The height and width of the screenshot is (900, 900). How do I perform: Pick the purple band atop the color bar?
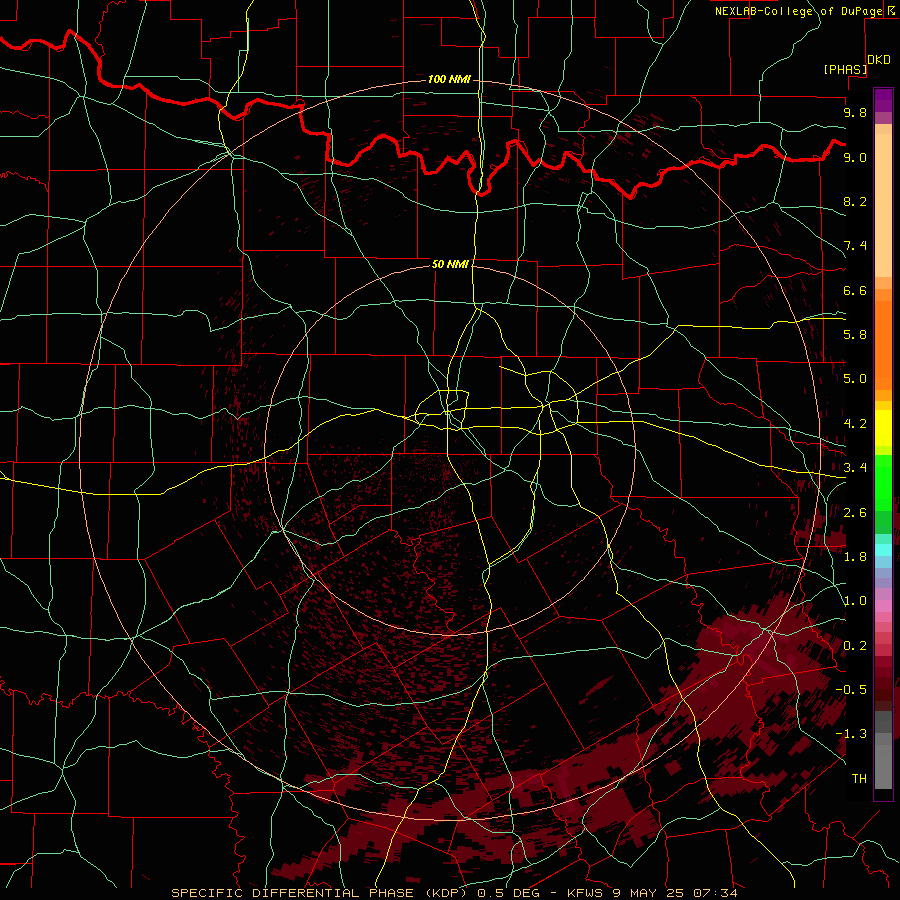click(883, 100)
